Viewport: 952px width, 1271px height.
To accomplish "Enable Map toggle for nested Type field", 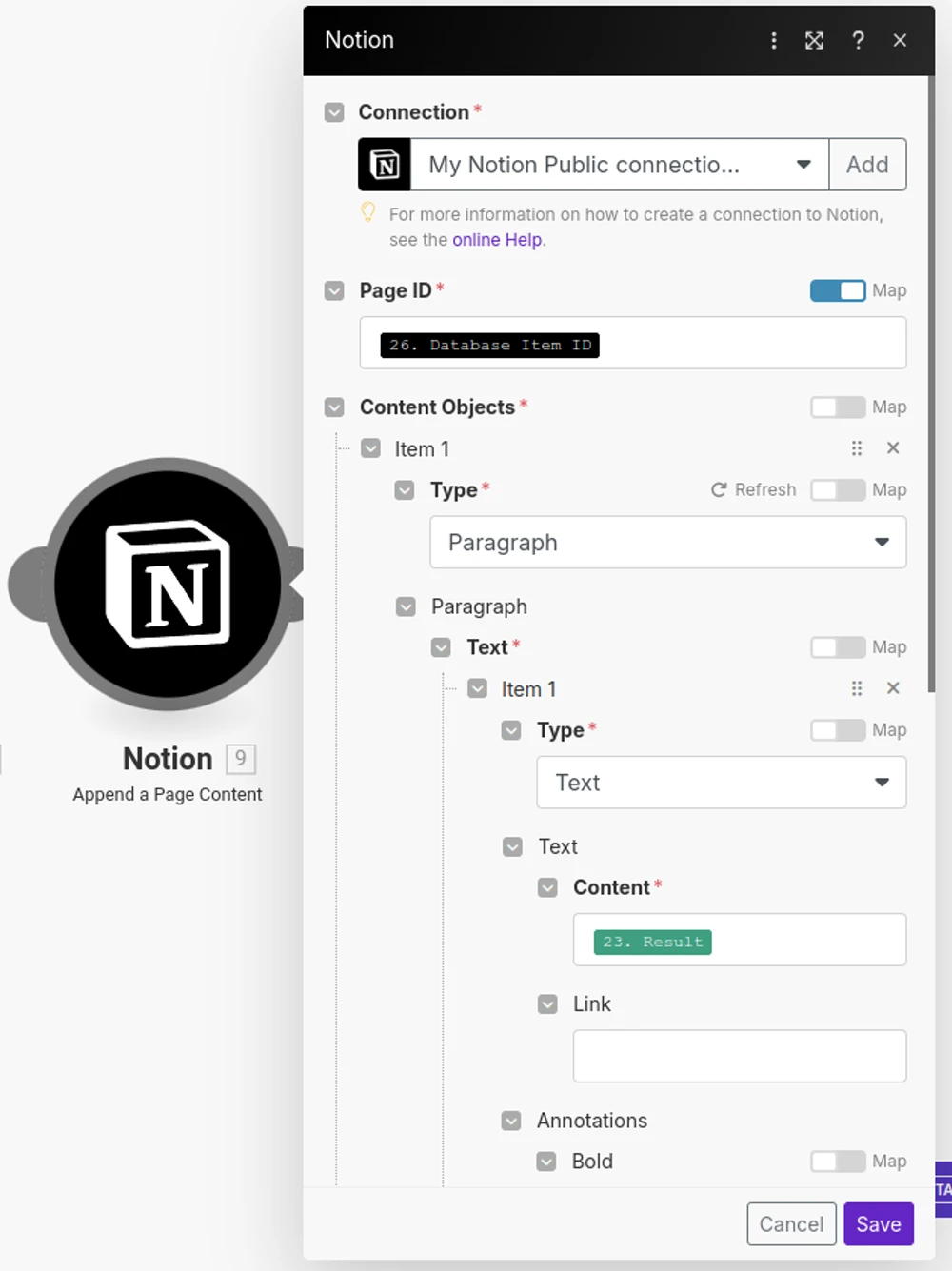I will [838, 730].
